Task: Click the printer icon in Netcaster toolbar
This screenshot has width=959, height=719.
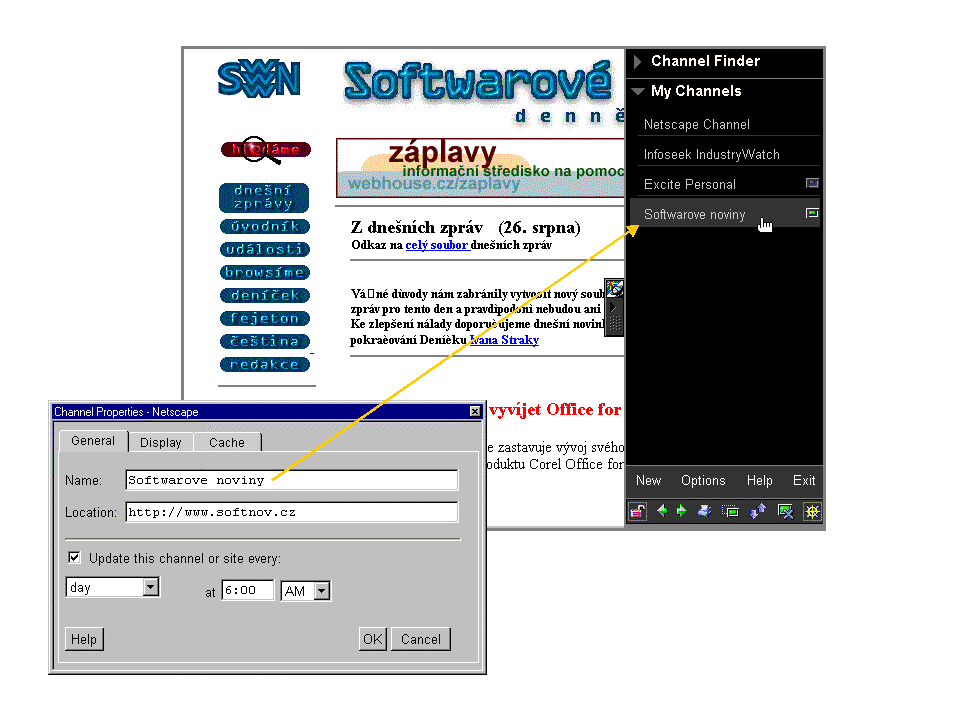Action: [705, 511]
